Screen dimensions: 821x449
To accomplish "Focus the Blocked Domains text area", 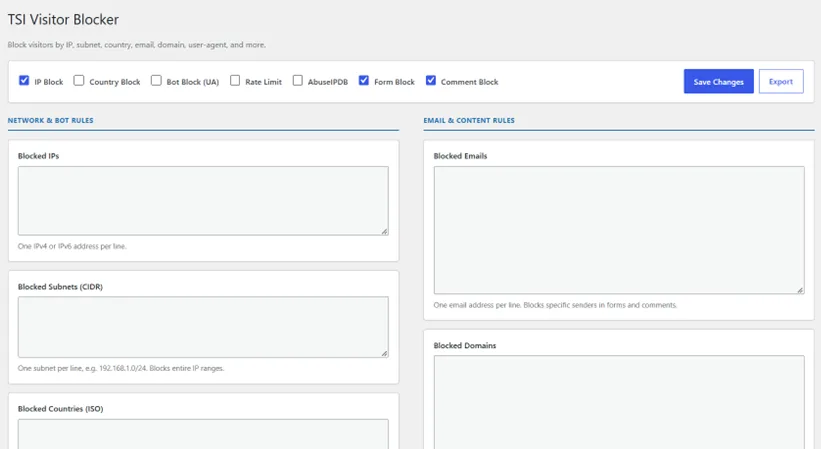I will [x=619, y=402].
